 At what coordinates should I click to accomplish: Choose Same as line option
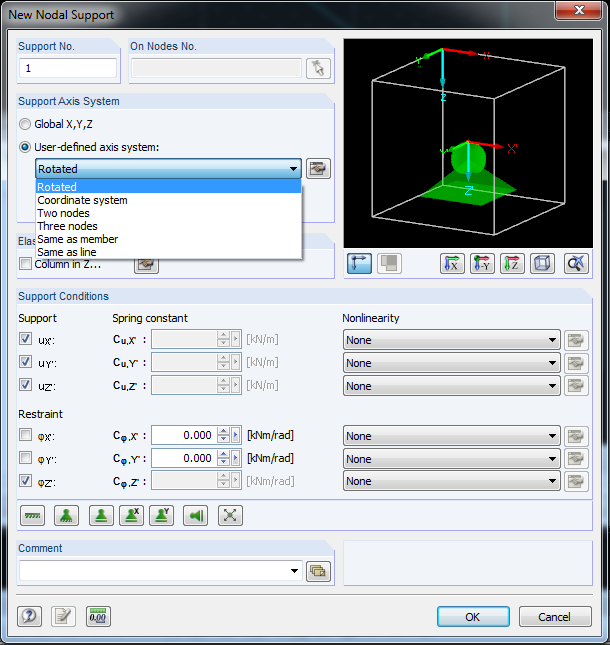pyautogui.click(x=169, y=252)
